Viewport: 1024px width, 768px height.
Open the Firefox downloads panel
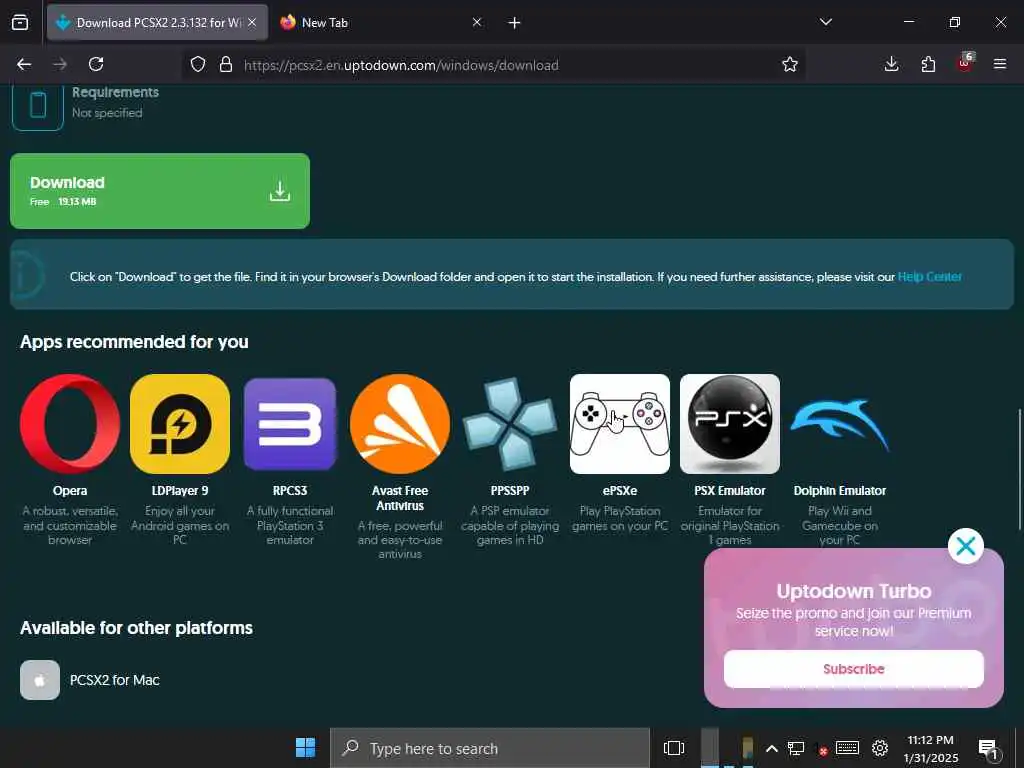891,64
